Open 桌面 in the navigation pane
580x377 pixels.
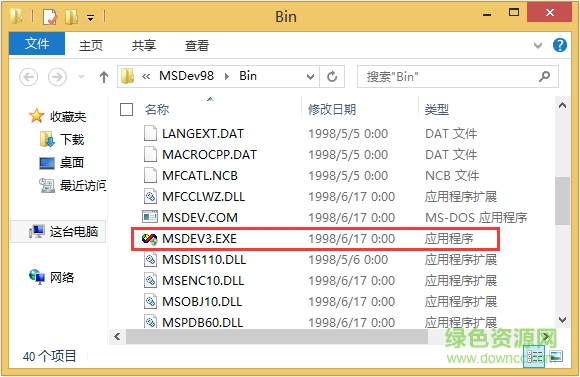pos(72,162)
